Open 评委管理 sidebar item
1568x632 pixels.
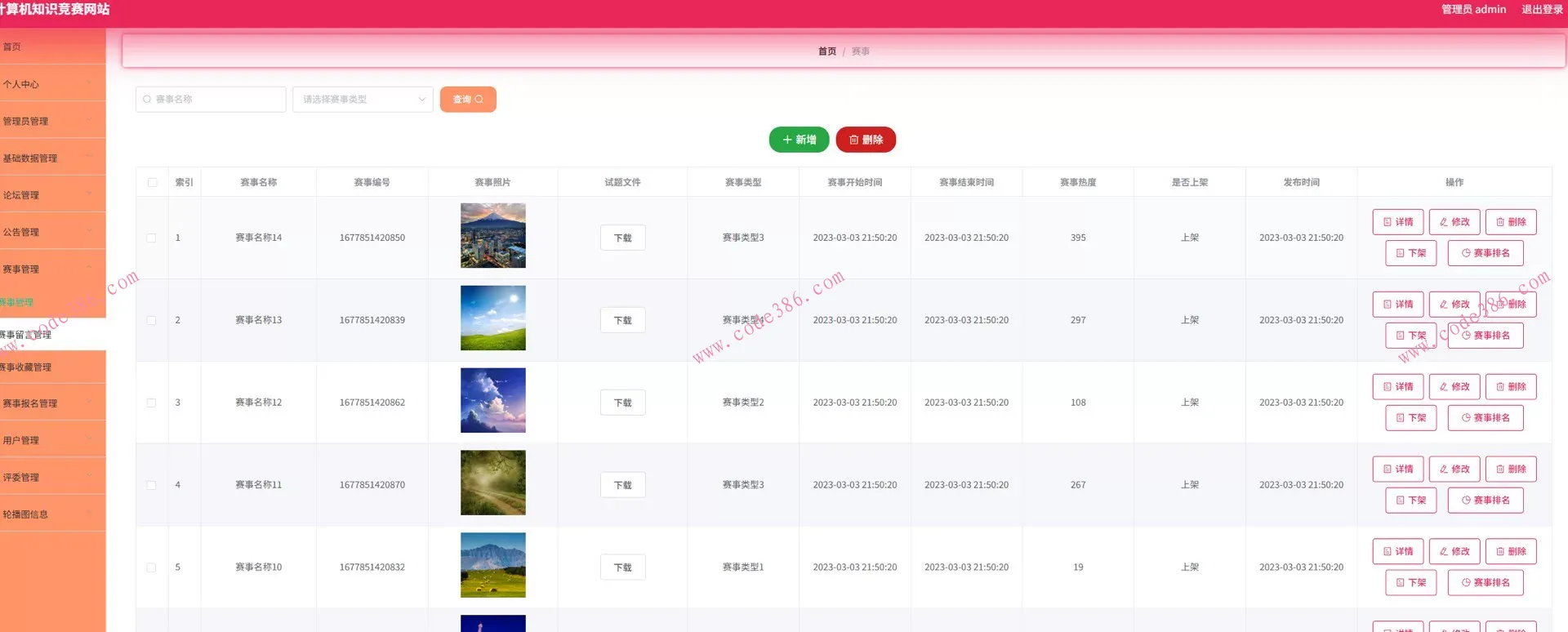pos(52,478)
